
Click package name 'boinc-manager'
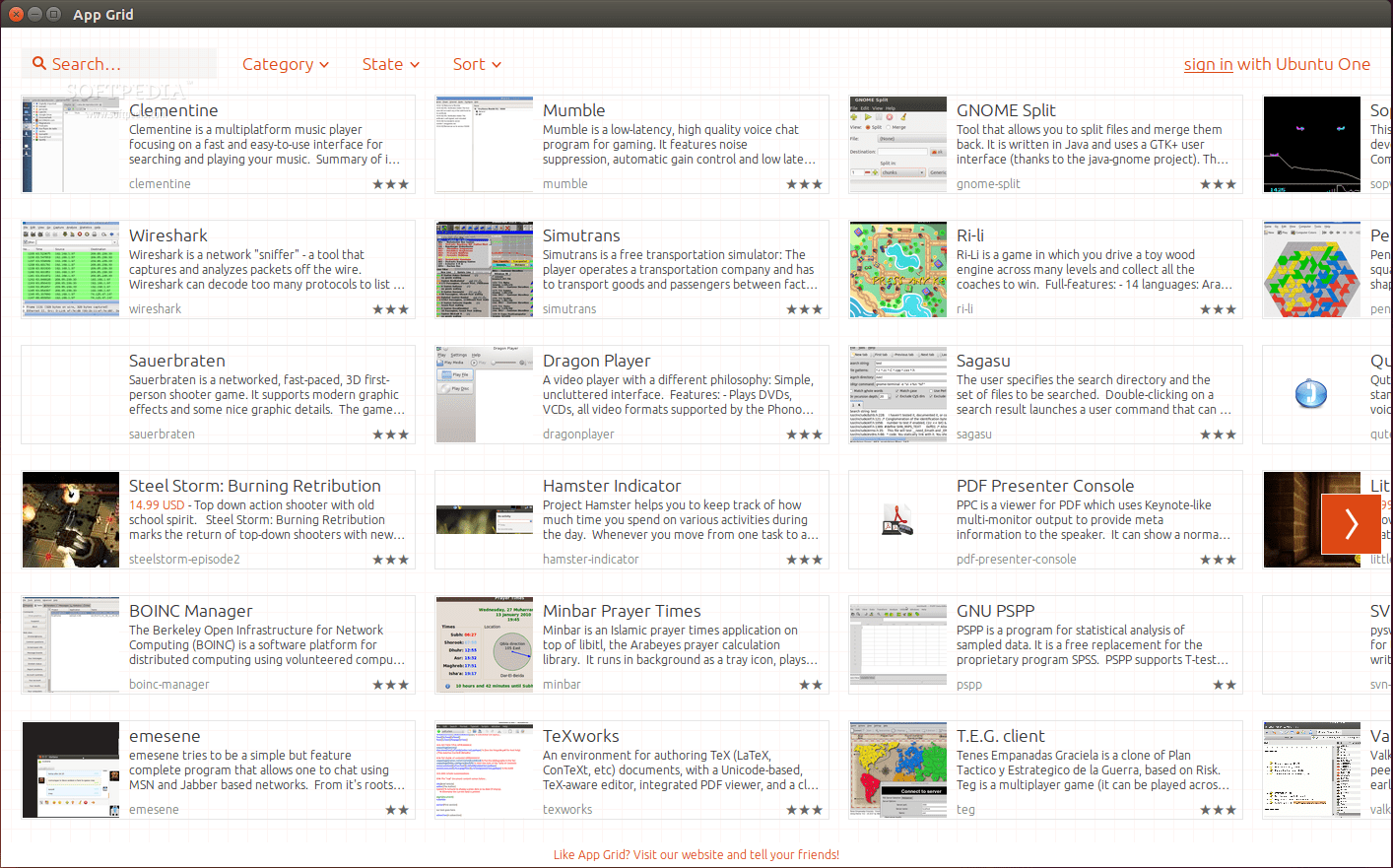point(169,685)
